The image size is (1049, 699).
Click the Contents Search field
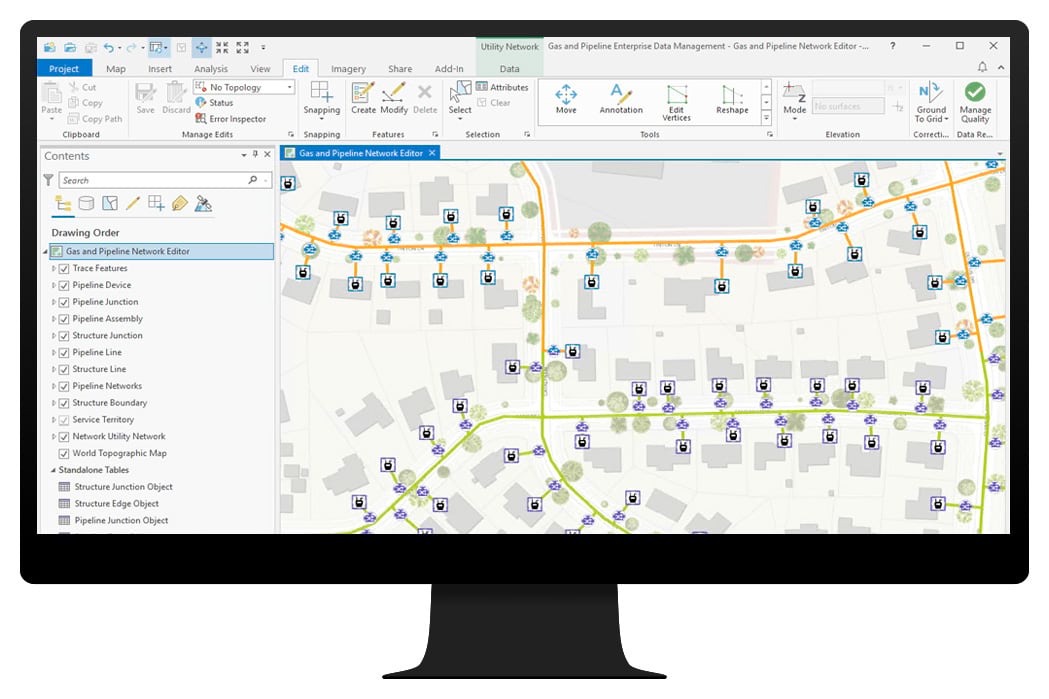[165, 181]
